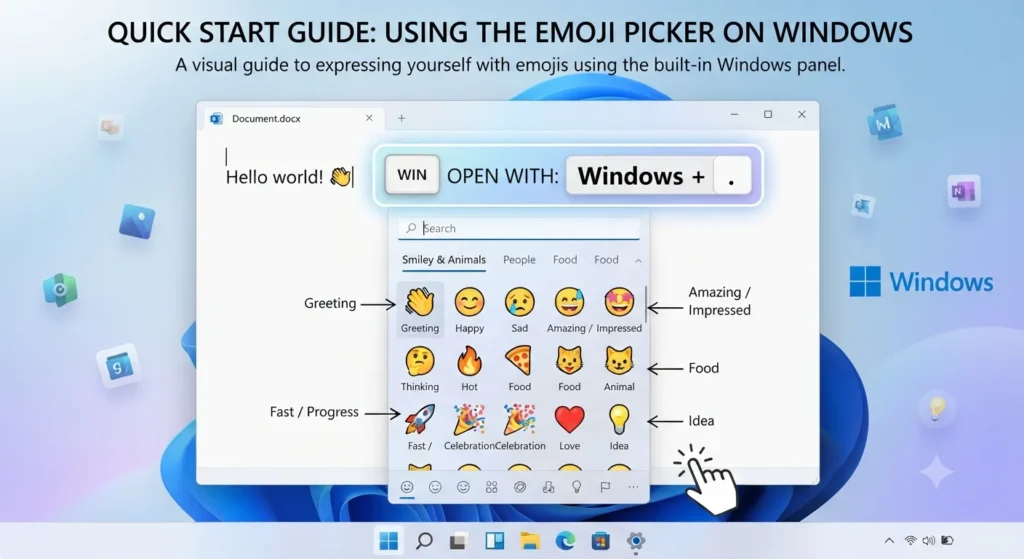Click into the emoji Search field

[x=519, y=229]
